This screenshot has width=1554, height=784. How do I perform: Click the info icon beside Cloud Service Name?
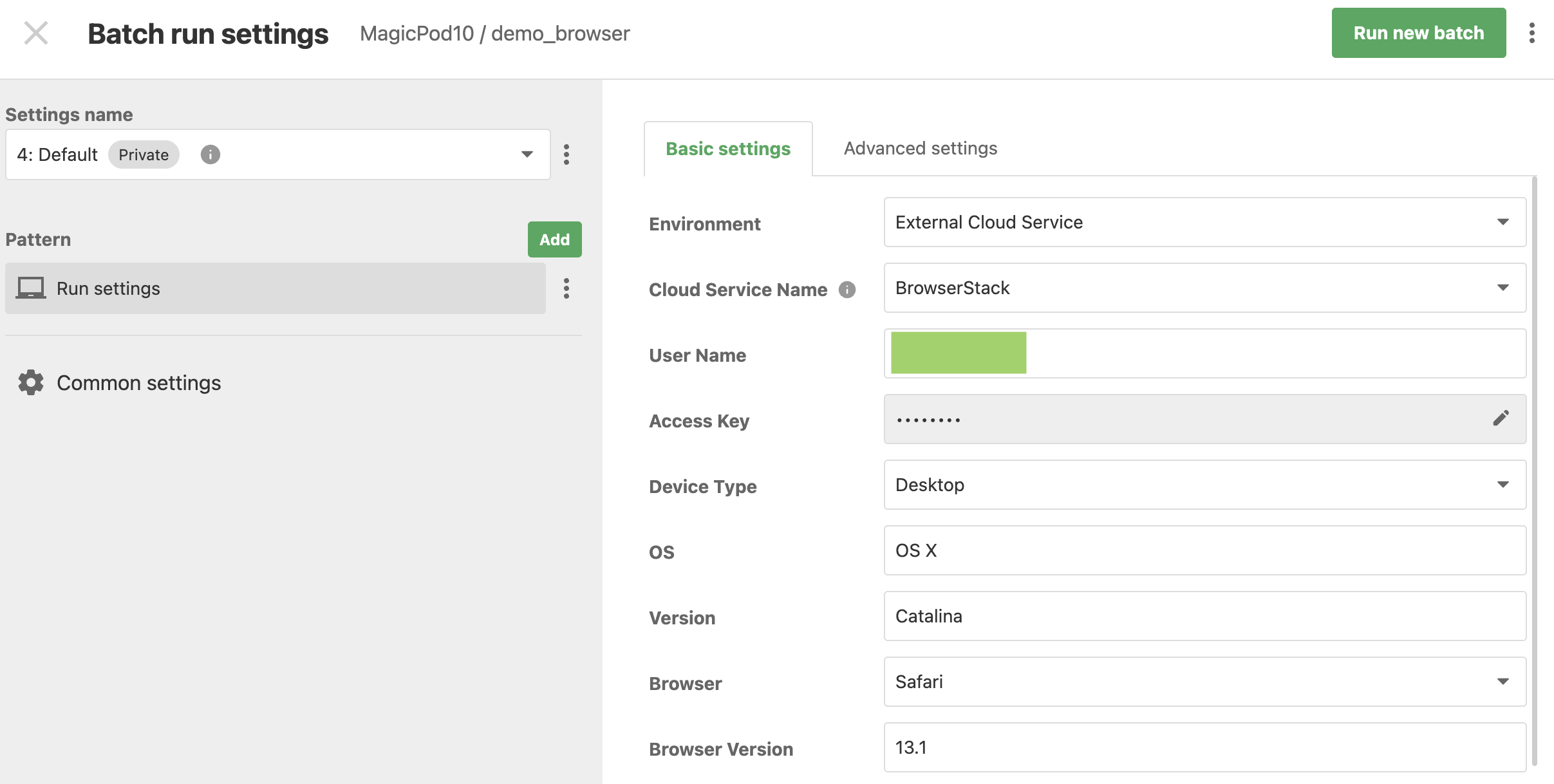(847, 290)
